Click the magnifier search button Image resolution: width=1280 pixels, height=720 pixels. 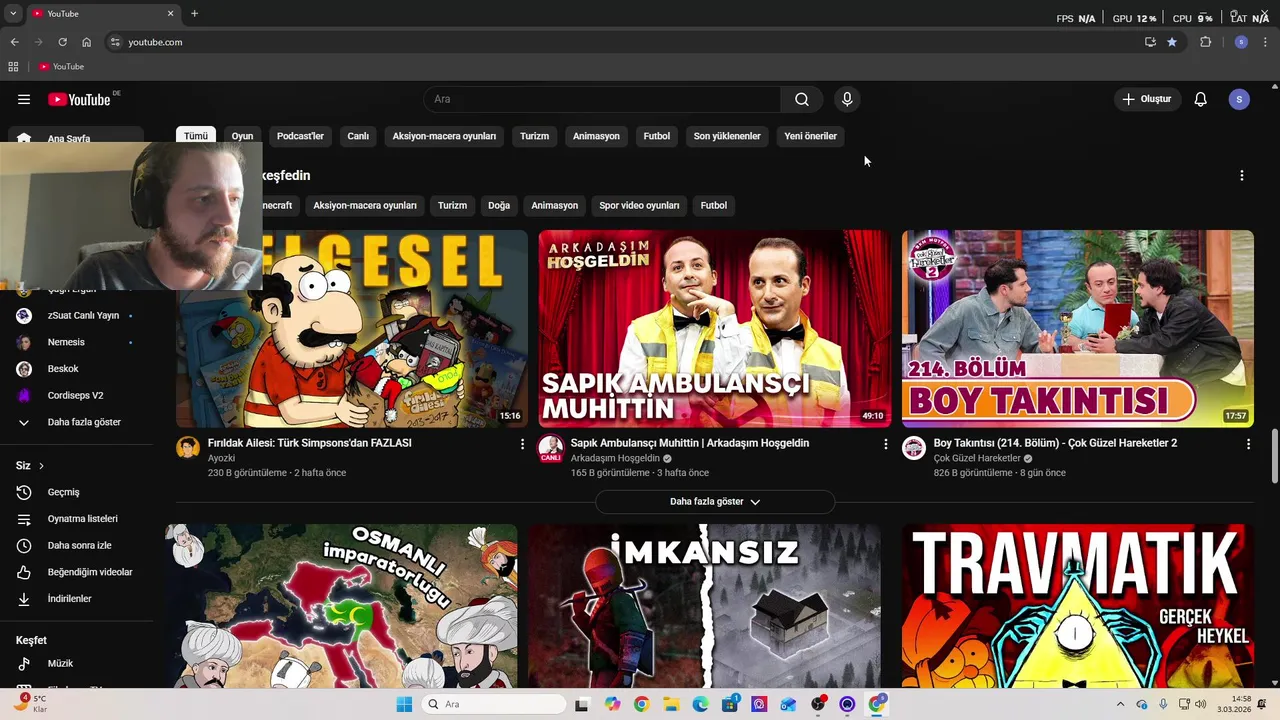click(x=802, y=99)
